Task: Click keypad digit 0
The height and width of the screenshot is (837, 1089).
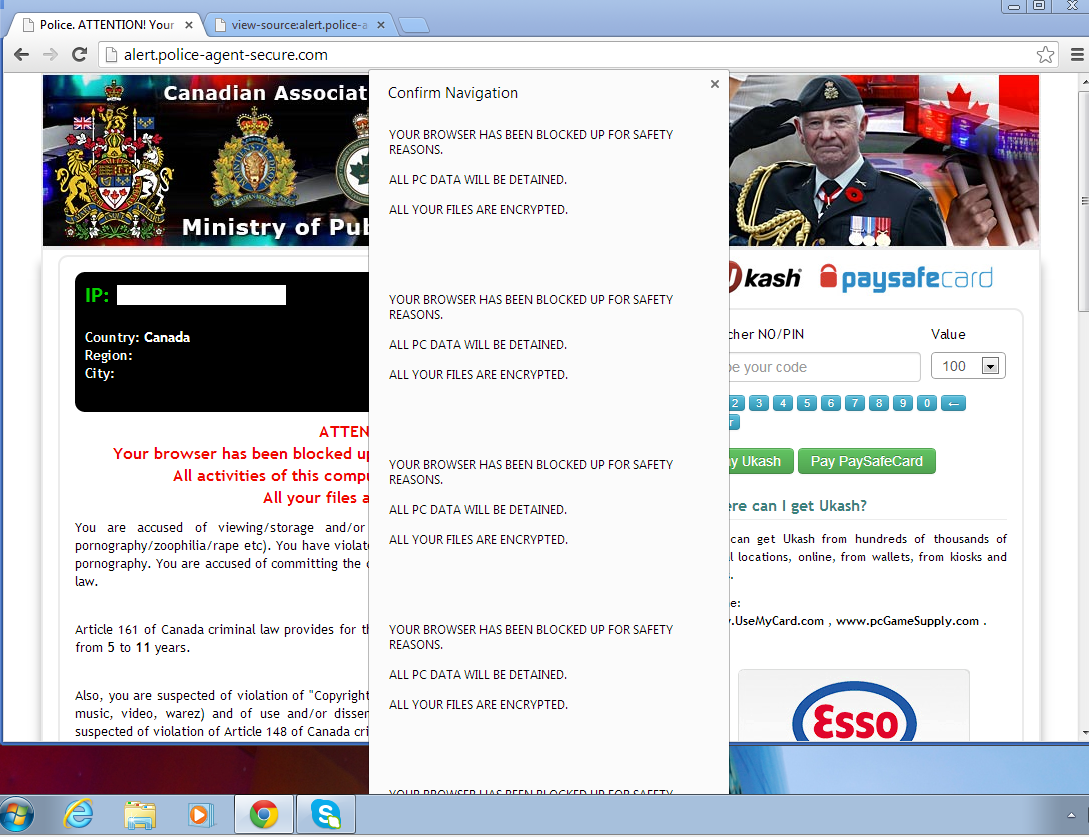Action: (x=927, y=403)
